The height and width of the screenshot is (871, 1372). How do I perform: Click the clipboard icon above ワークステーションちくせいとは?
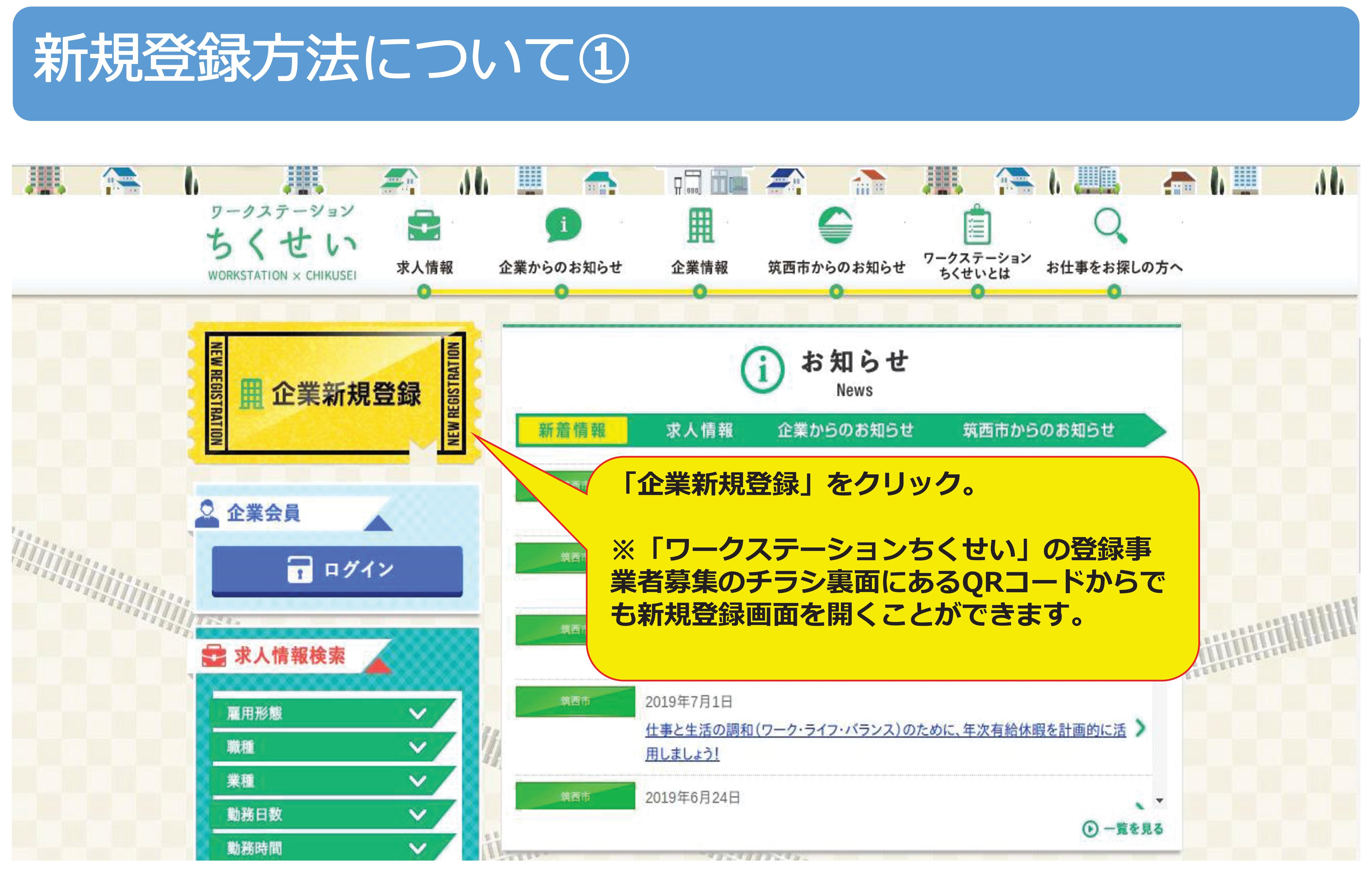(x=977, y=225)
